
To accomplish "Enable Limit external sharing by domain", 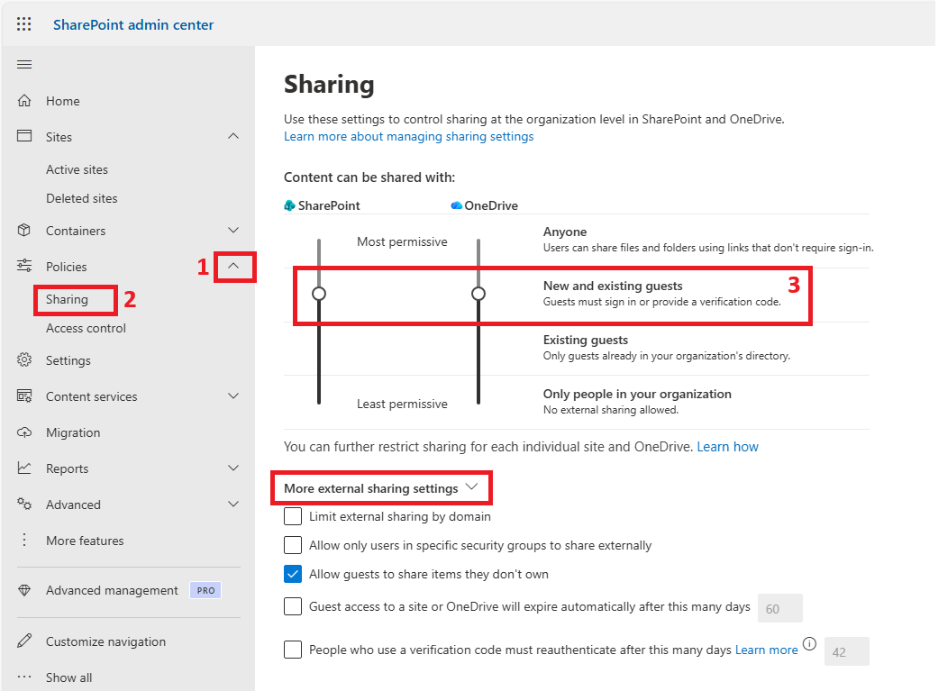I will [x=293, y=517].
